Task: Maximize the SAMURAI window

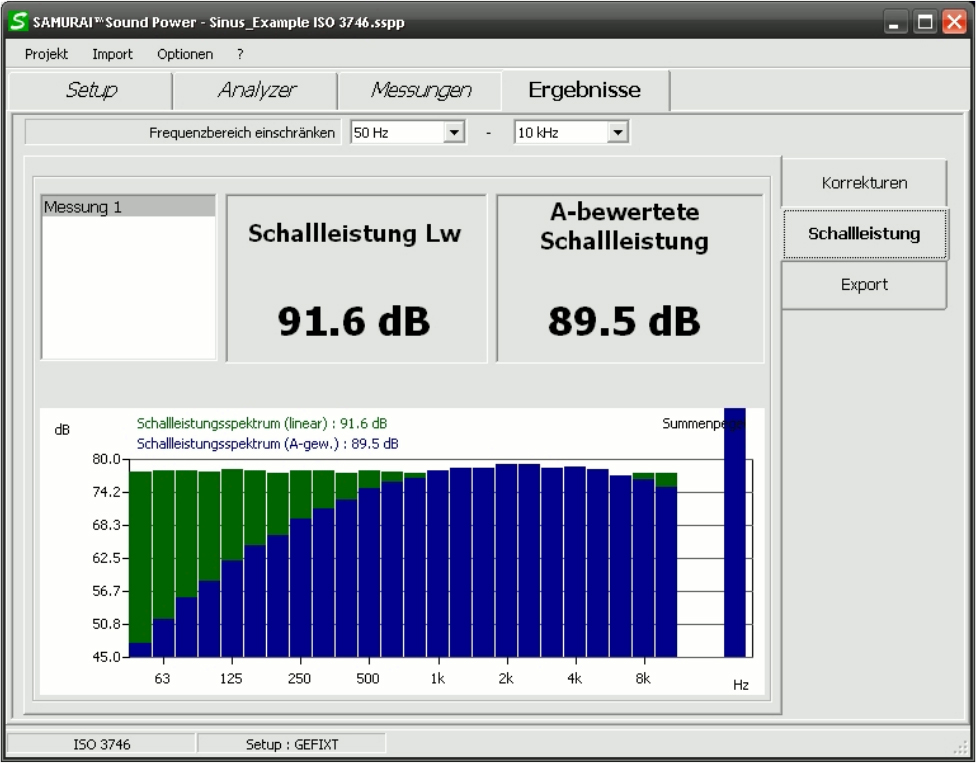Action: tap(926, 22)
